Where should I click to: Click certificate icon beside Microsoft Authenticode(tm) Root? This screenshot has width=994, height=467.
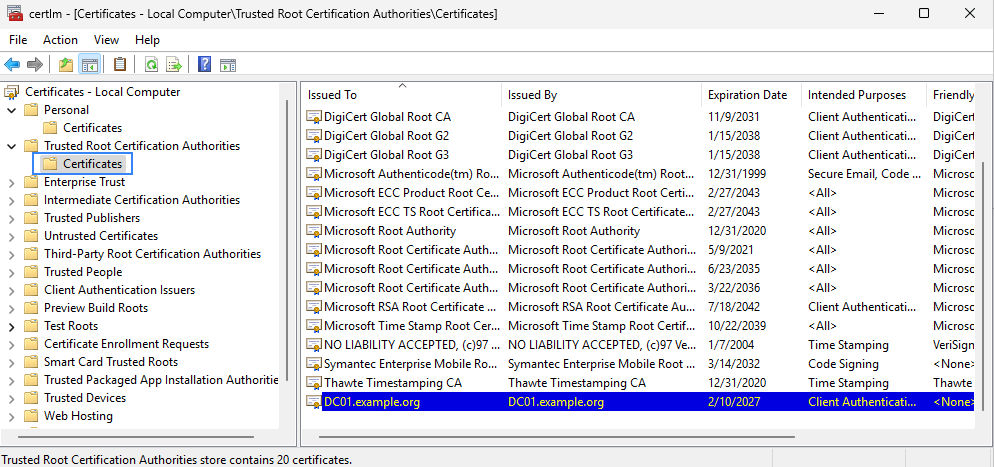(314, 174)
